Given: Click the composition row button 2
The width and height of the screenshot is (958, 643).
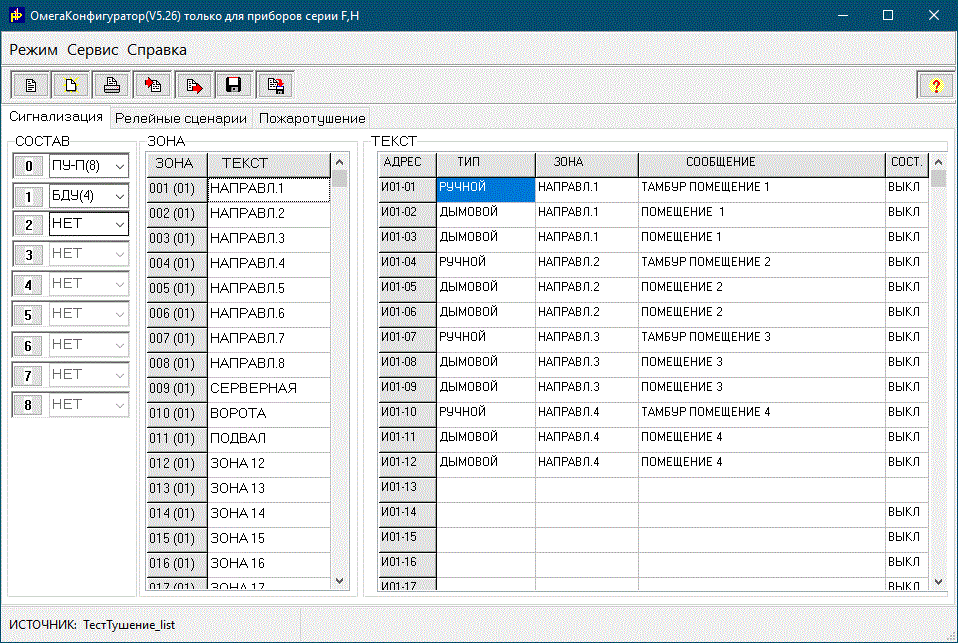Looking at the screenshot, I should click(x=28, y=225).
